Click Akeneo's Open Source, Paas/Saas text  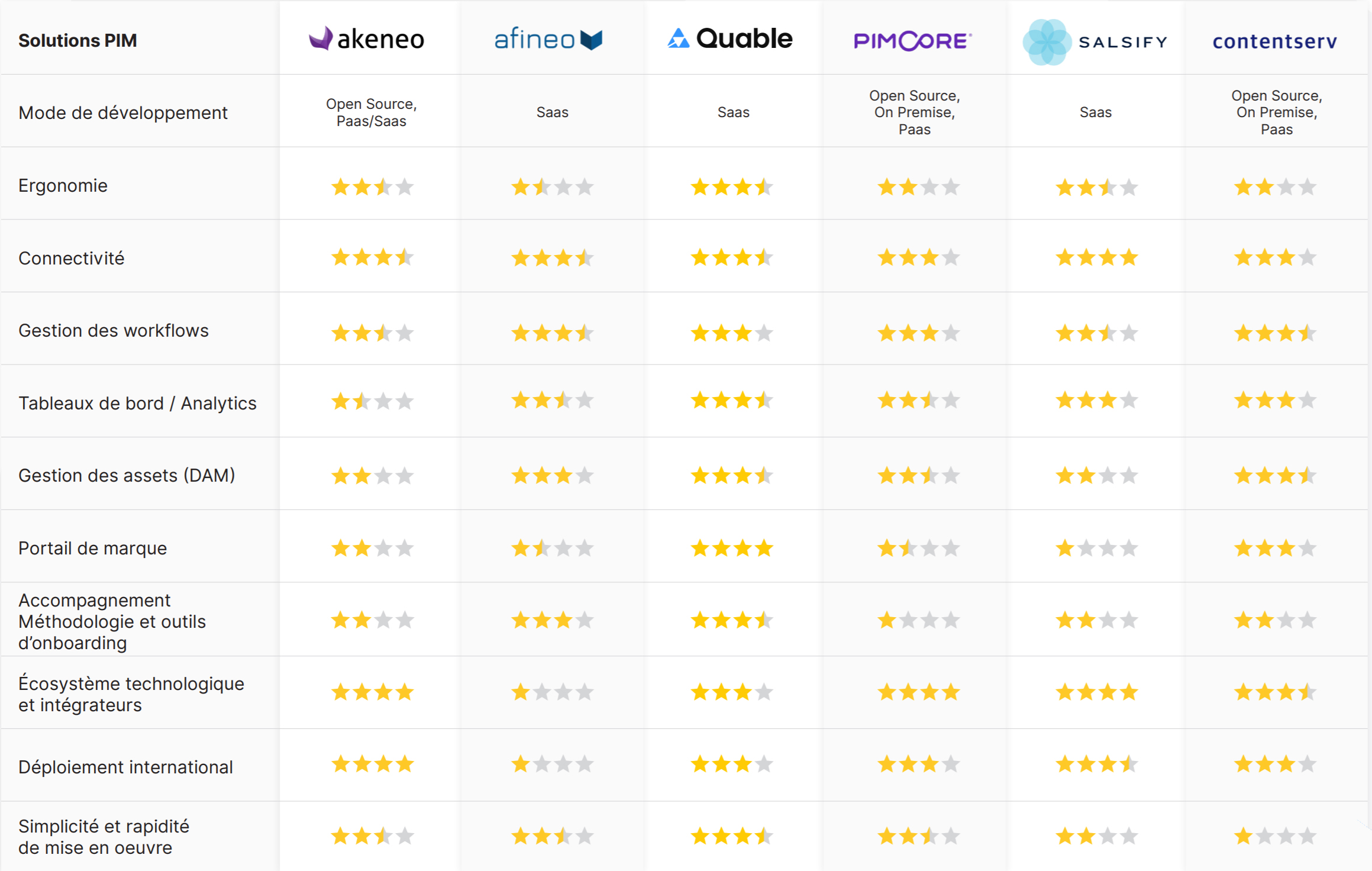(x=372, y=112)
